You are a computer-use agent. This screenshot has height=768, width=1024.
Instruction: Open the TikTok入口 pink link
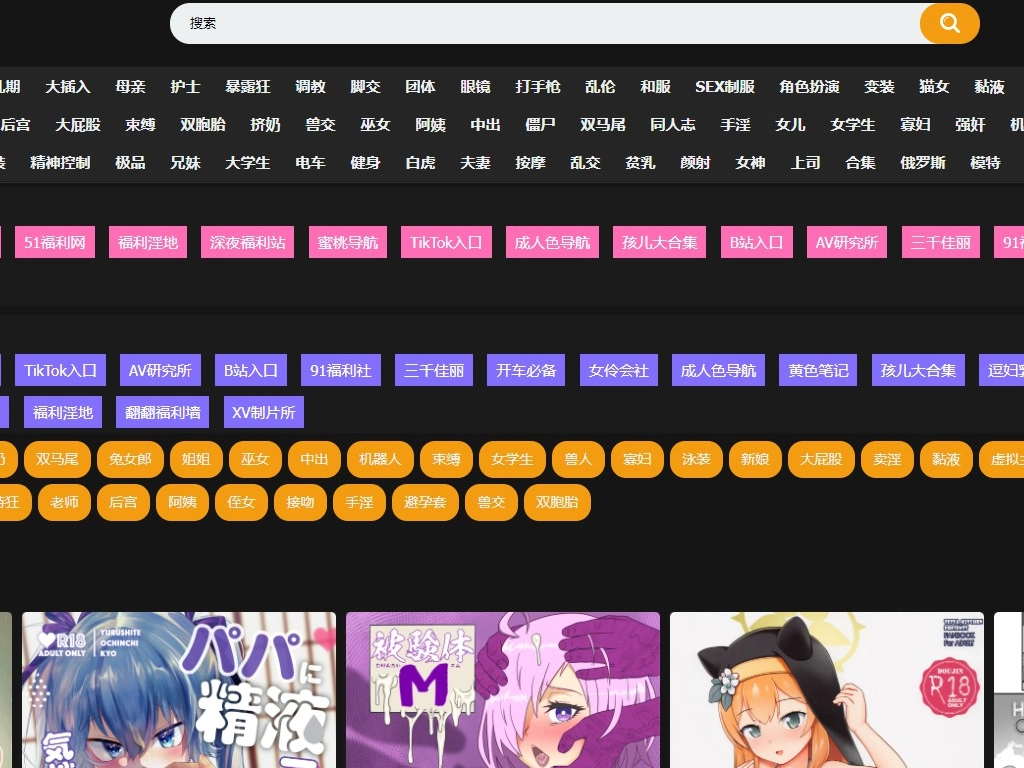tap(446, 241)
